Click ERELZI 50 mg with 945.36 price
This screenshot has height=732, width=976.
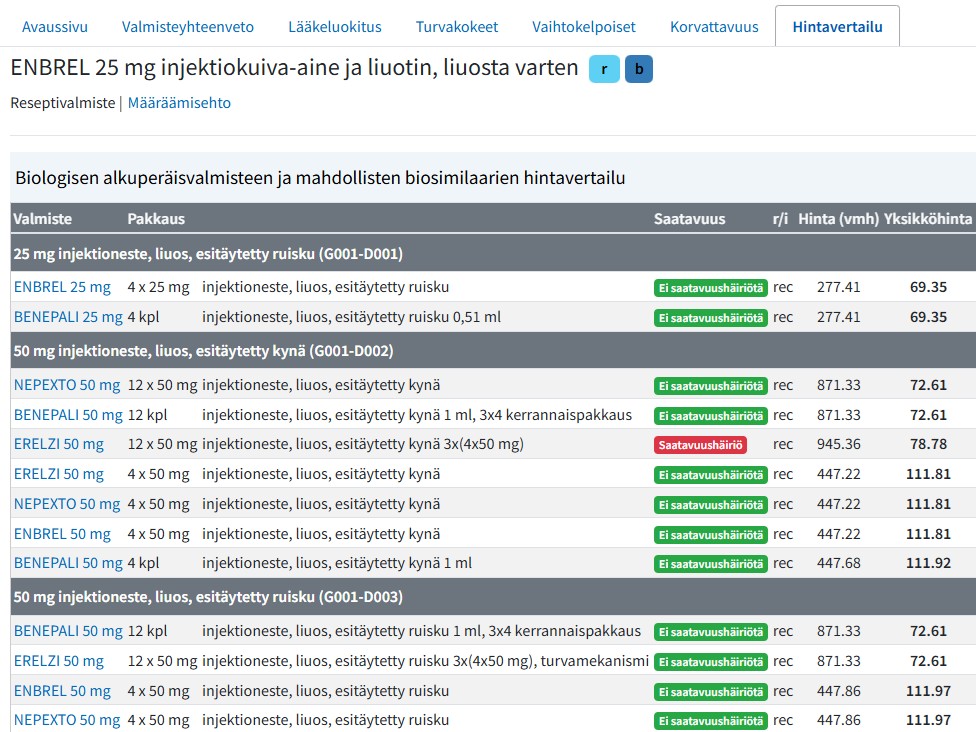tap(59, 444)
